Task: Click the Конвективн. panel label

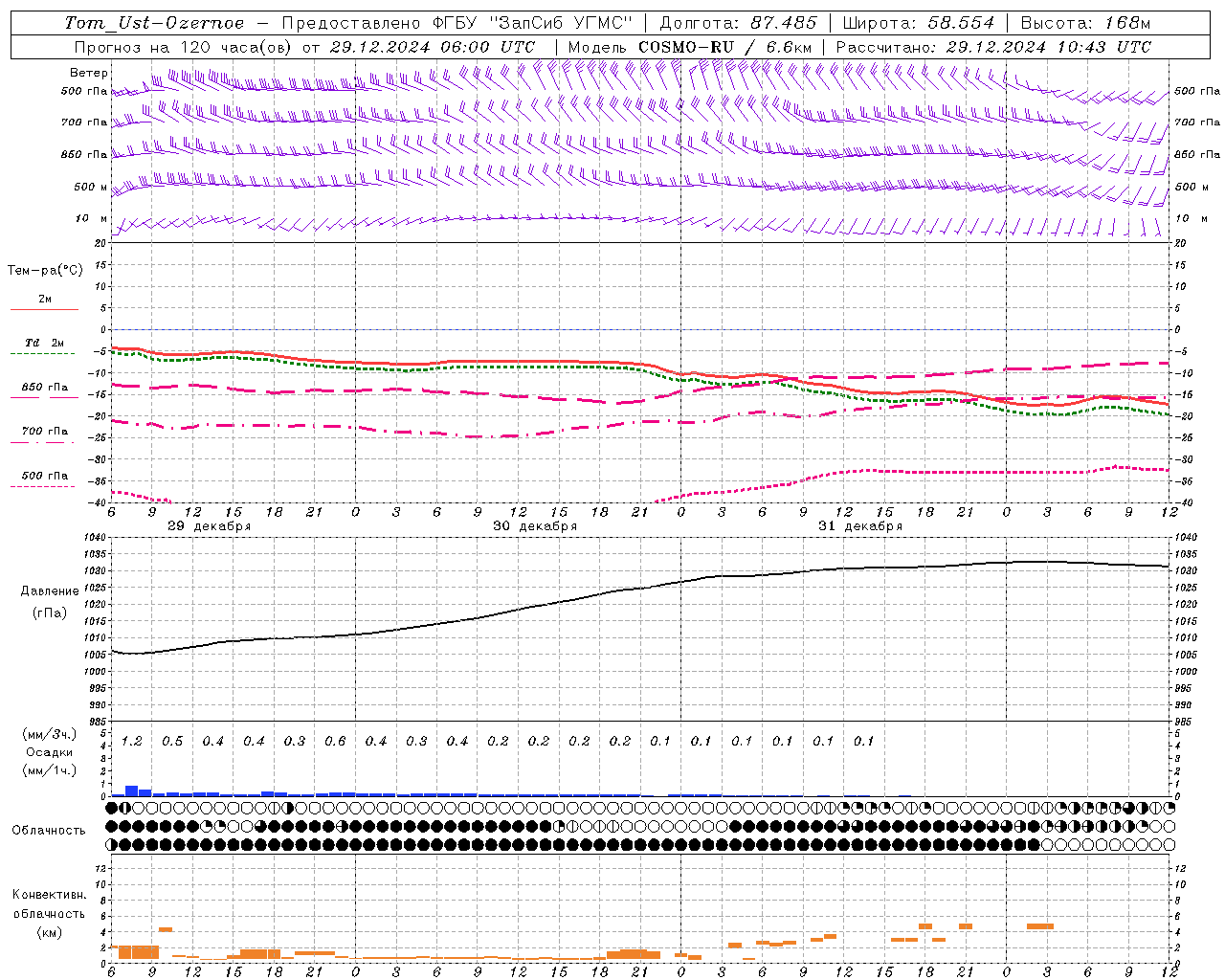Action: (49, 895)
